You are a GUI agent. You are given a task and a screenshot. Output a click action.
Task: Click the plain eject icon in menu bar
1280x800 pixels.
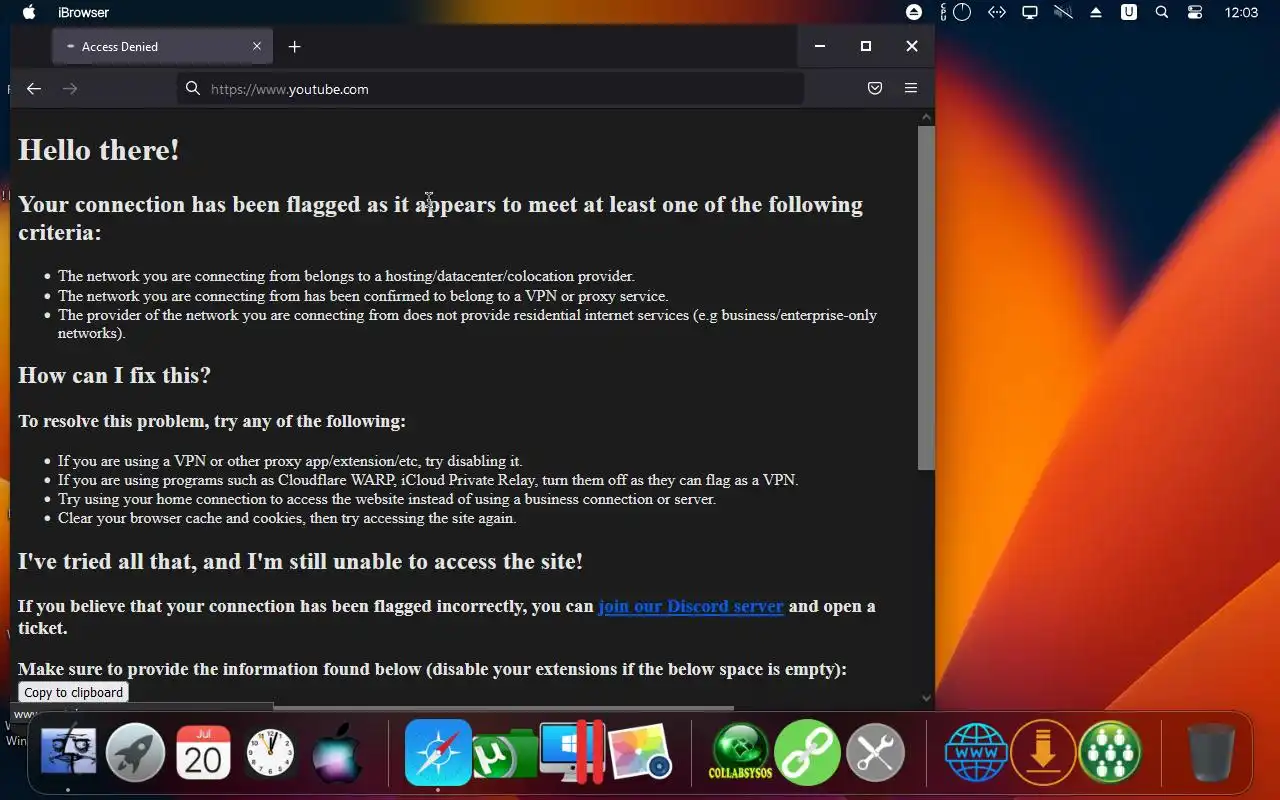click(1096, 13)
